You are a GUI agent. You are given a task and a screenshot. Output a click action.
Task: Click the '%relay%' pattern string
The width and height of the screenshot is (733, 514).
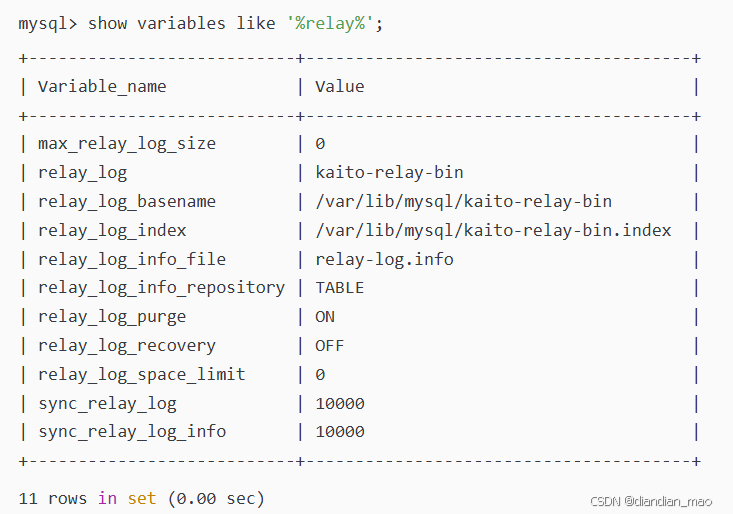click(330, 23)
